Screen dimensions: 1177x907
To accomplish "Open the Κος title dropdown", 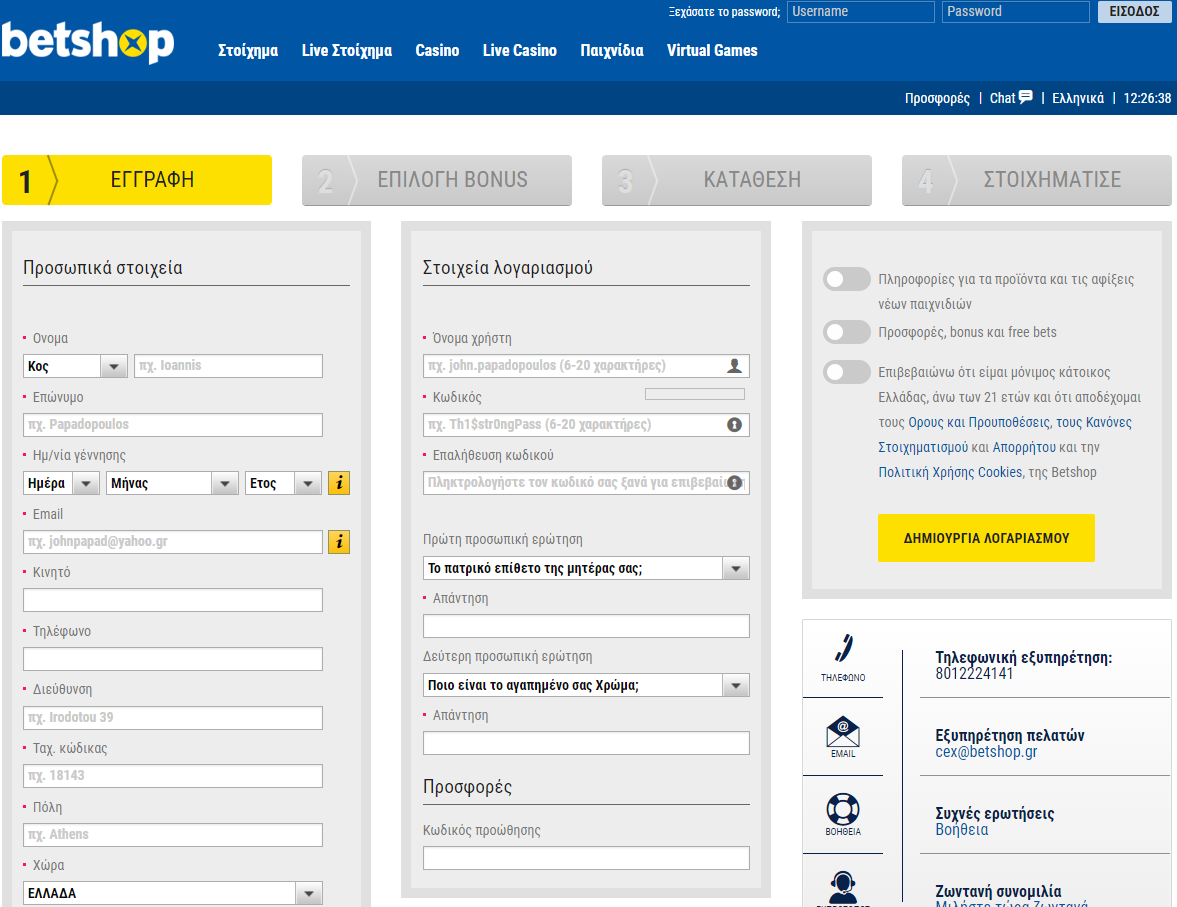I will tap(75, 366).
